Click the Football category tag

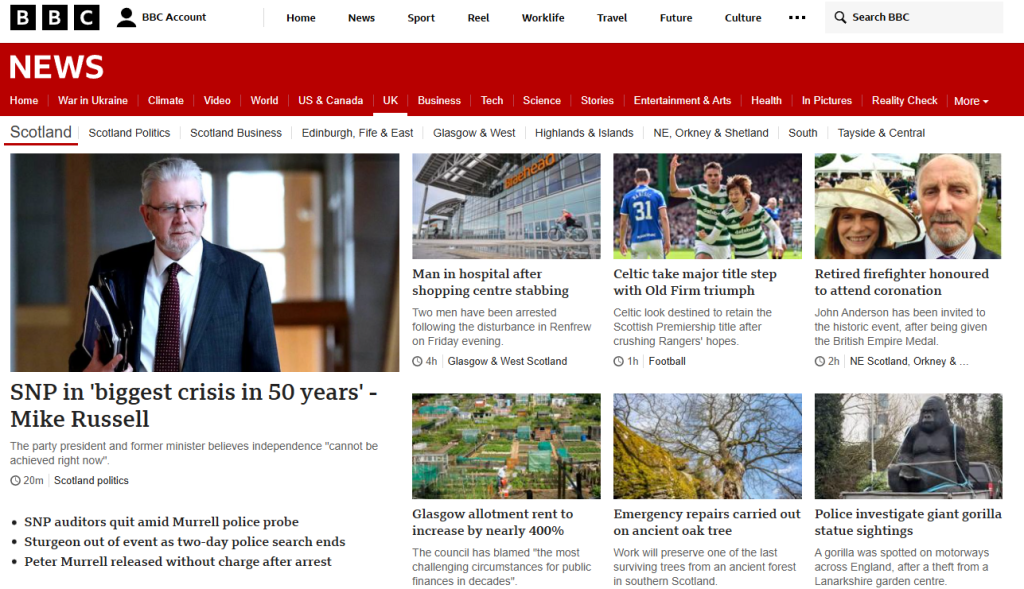click(x=667, y=361)
